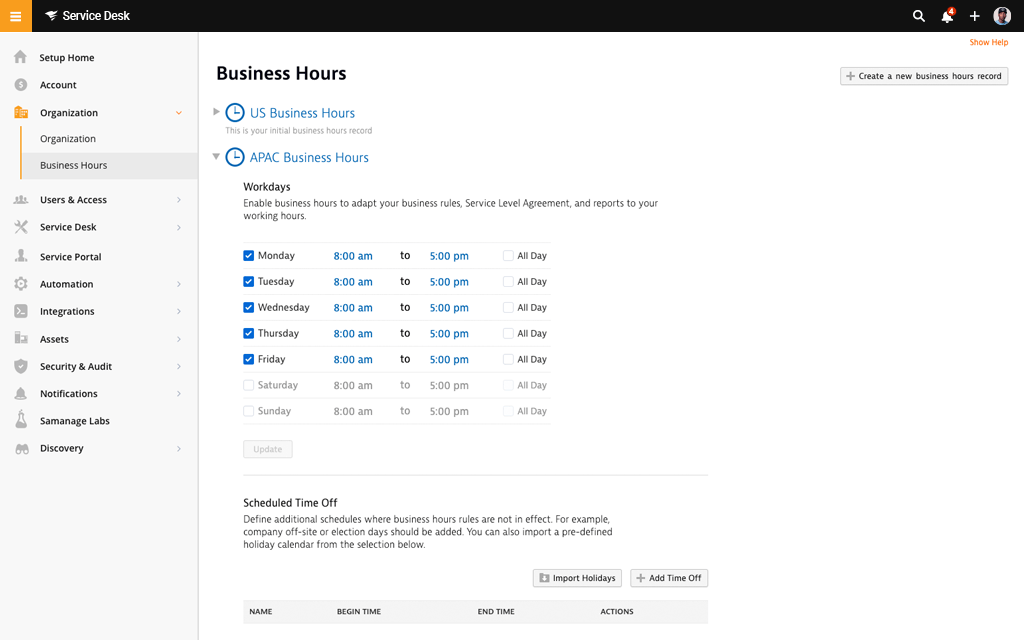The width and height of the screenshot is (1024, 640).
Task: Expand the Integrations chevron
Action: (178, 312)
